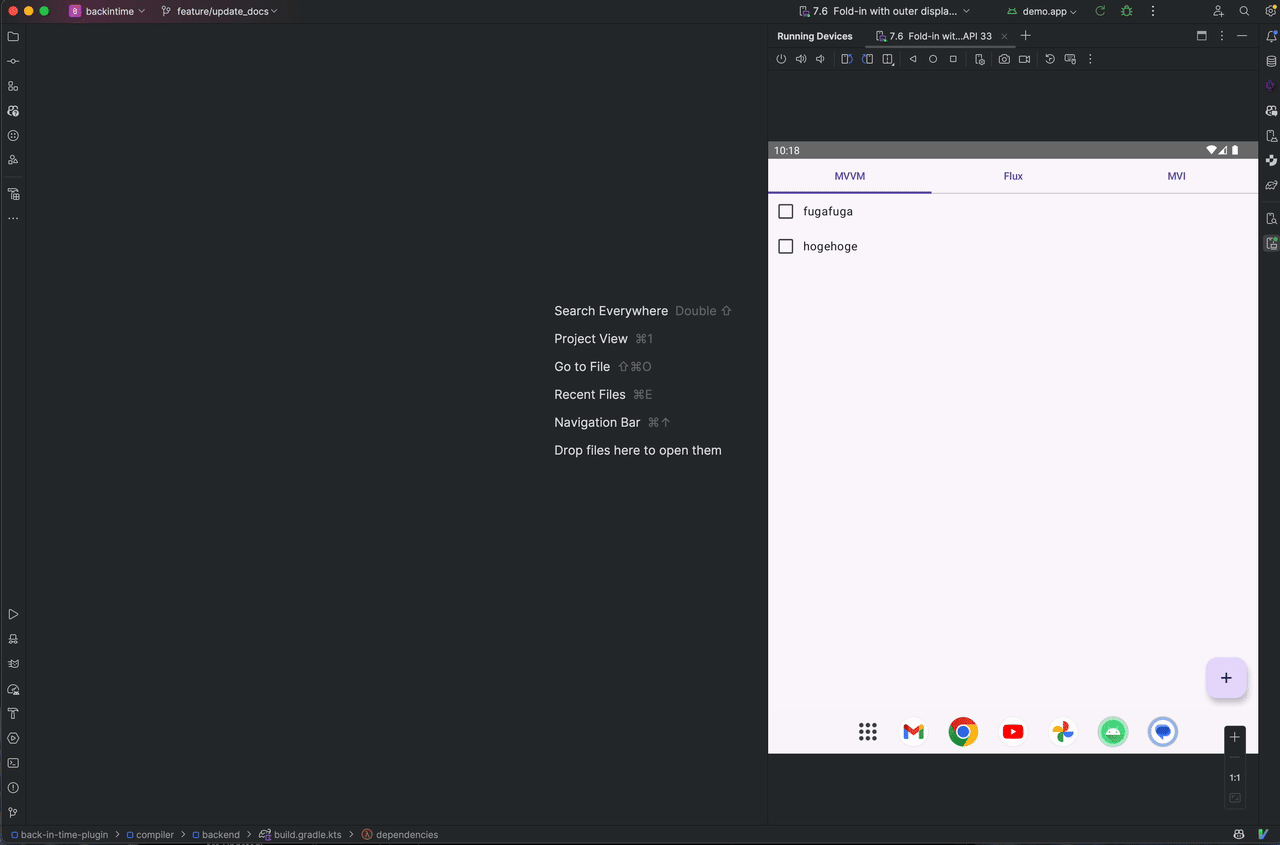Open the backintime project dropdown
This screenshot has height=845, width=1280.
click(107, 11)
